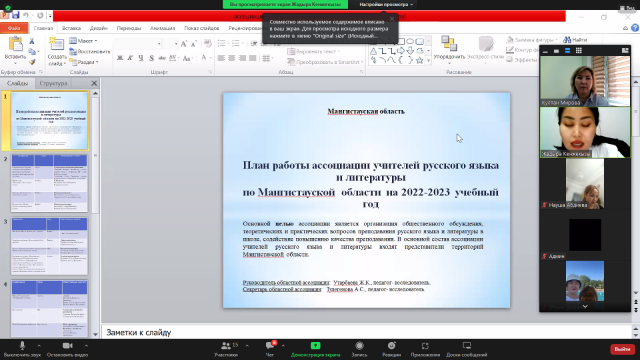The image size is (640, 360).
Task: Click the Arrange (Упорядочить) shapes icon
Action: [x=449, y=44]
